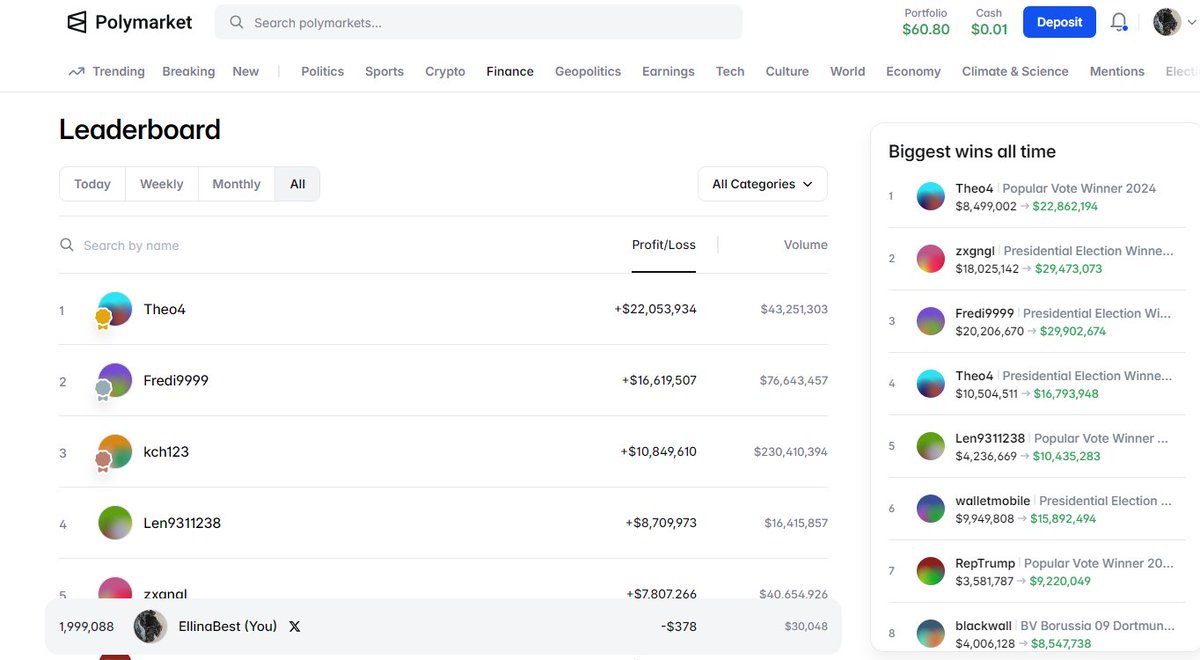Open the notifications bell icon
Viewport: 1200px width, 660px height.
click(1119, 22)
